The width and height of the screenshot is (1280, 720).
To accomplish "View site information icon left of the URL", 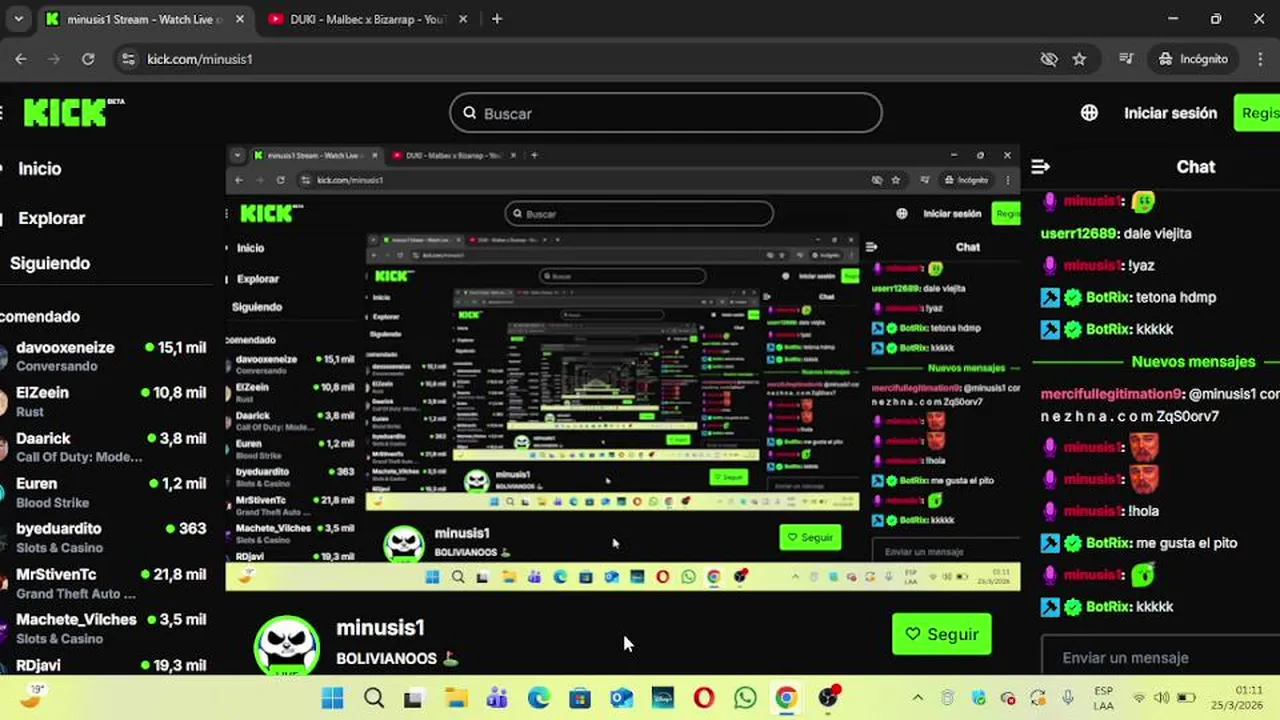I will pos(128,59).
